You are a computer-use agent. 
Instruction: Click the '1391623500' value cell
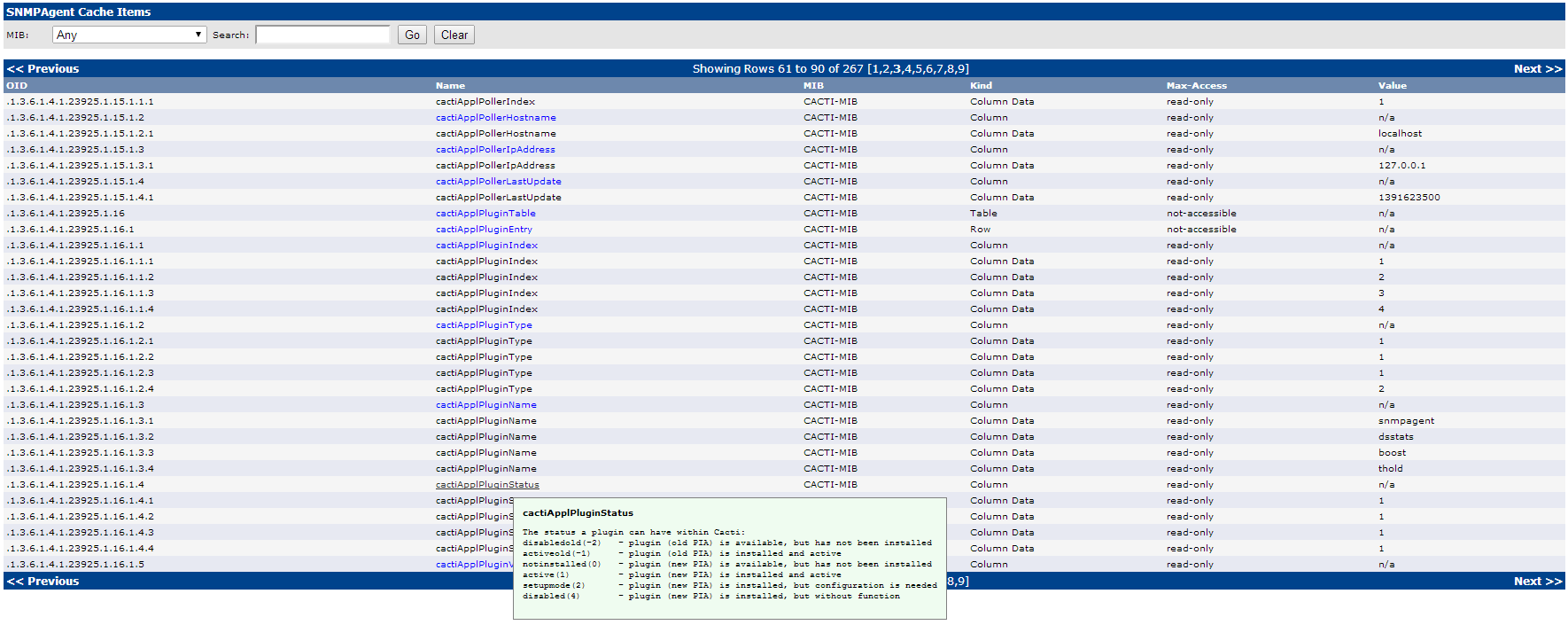tap(1409, 198)
